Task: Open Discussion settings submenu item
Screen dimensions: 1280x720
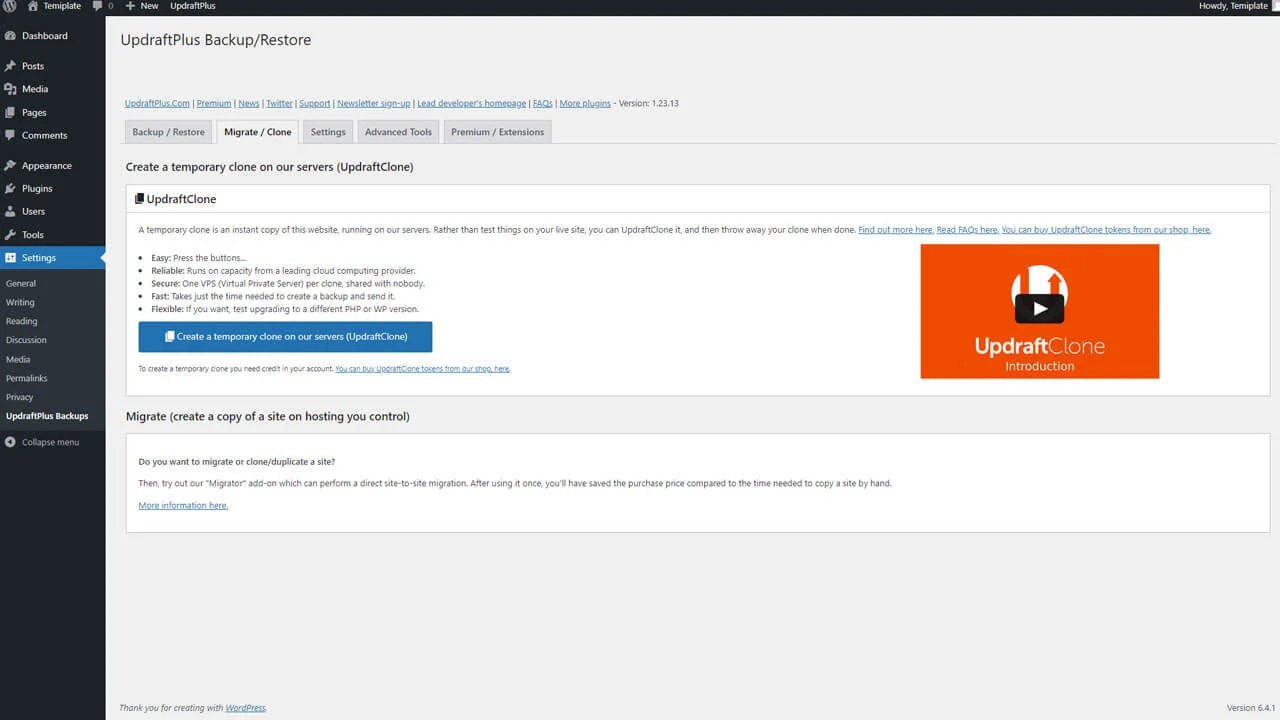Action: 26,340
